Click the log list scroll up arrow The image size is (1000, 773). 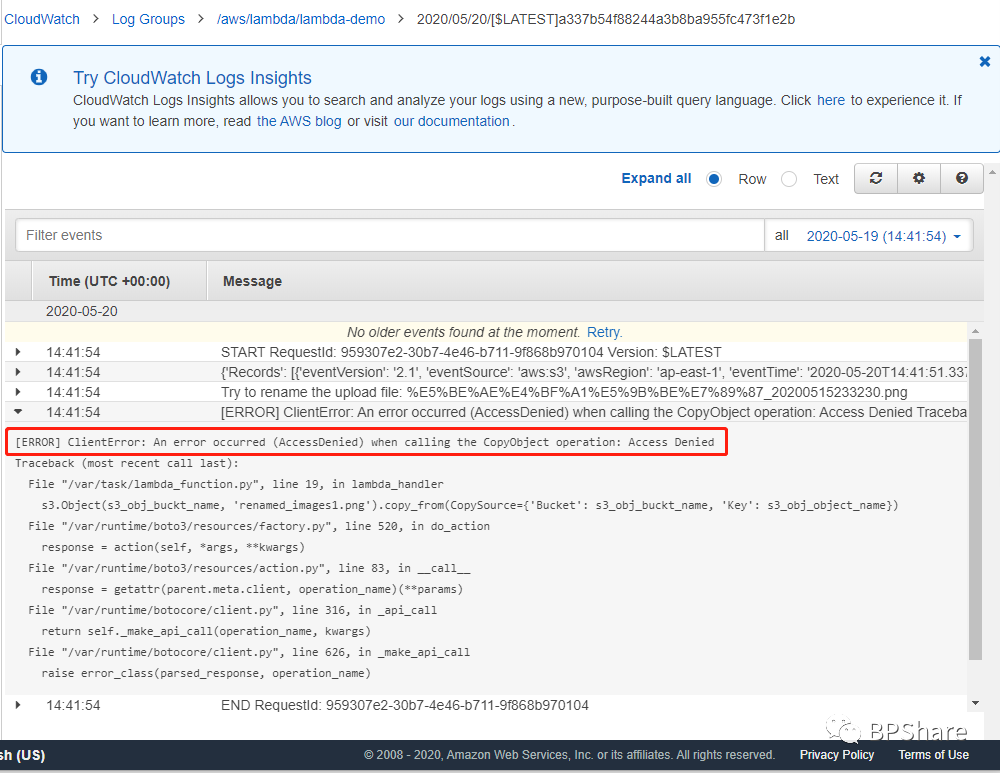pyautogui.click(x=975, y=331)
